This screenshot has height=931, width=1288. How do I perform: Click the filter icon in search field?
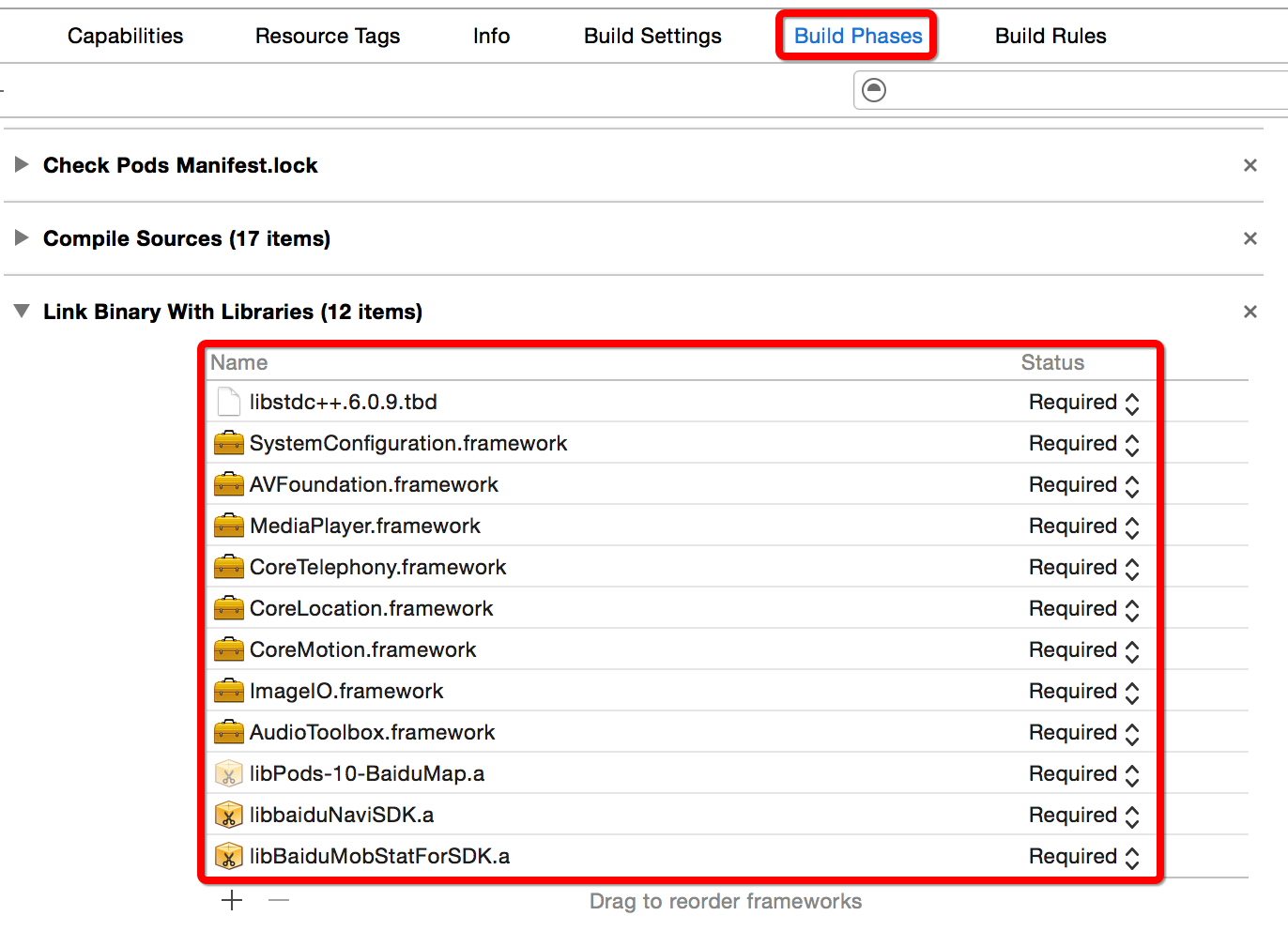(x=874, y=90)
